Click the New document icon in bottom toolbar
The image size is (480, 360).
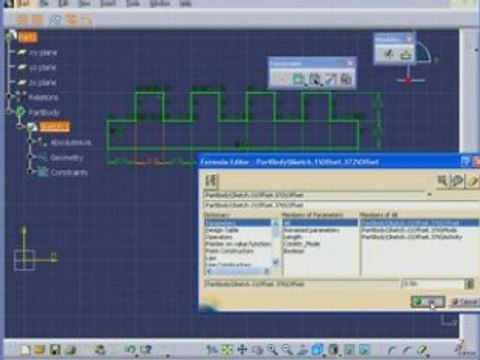point(25,350)
